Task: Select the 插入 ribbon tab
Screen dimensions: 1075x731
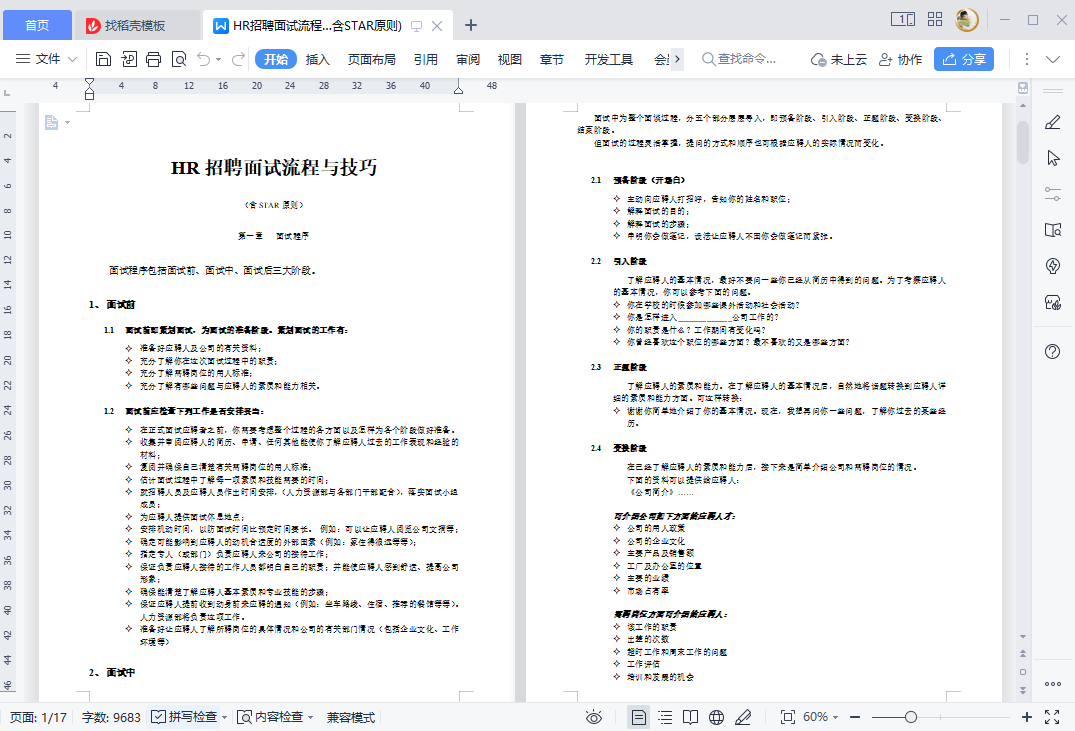Action: [317, 60]
